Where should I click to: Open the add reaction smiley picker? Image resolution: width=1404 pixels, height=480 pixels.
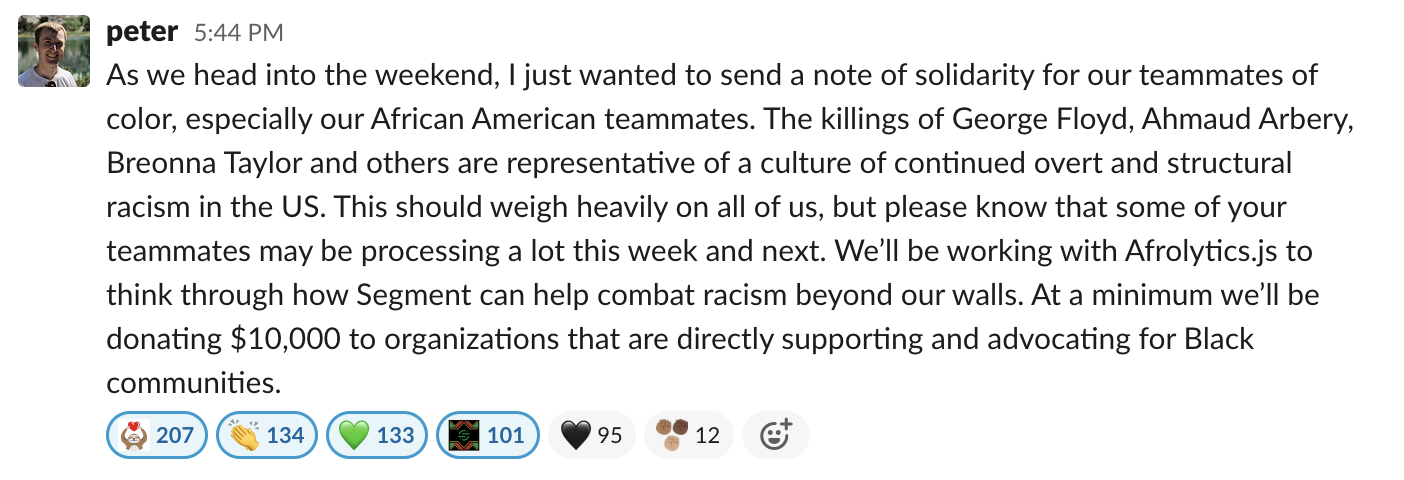776,435
